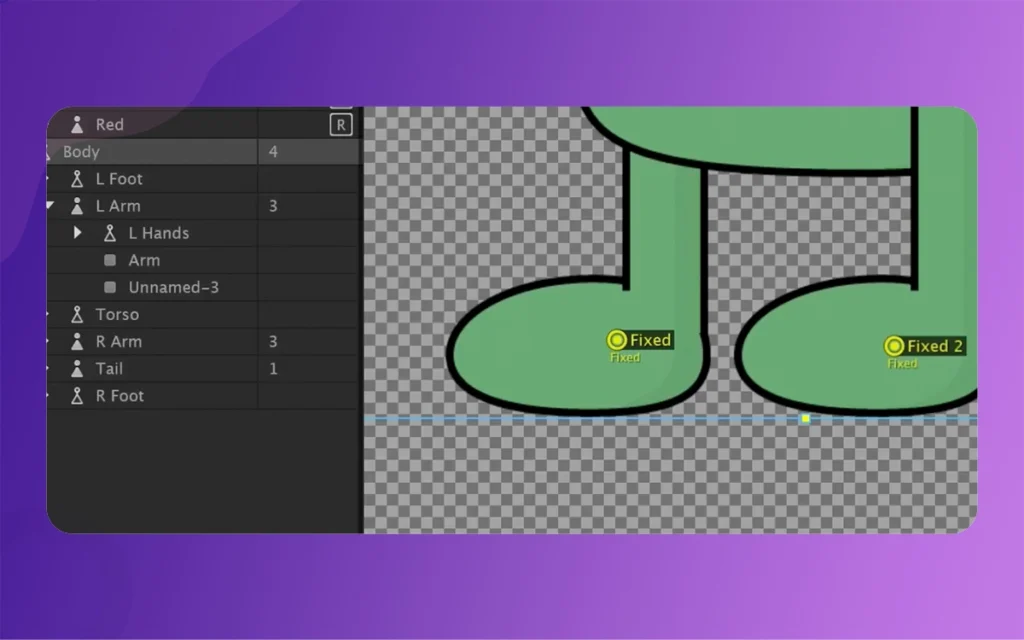1024x640 pixels.
Task: Select the Fixed handle on left foot
Action: tap(617, 340)
